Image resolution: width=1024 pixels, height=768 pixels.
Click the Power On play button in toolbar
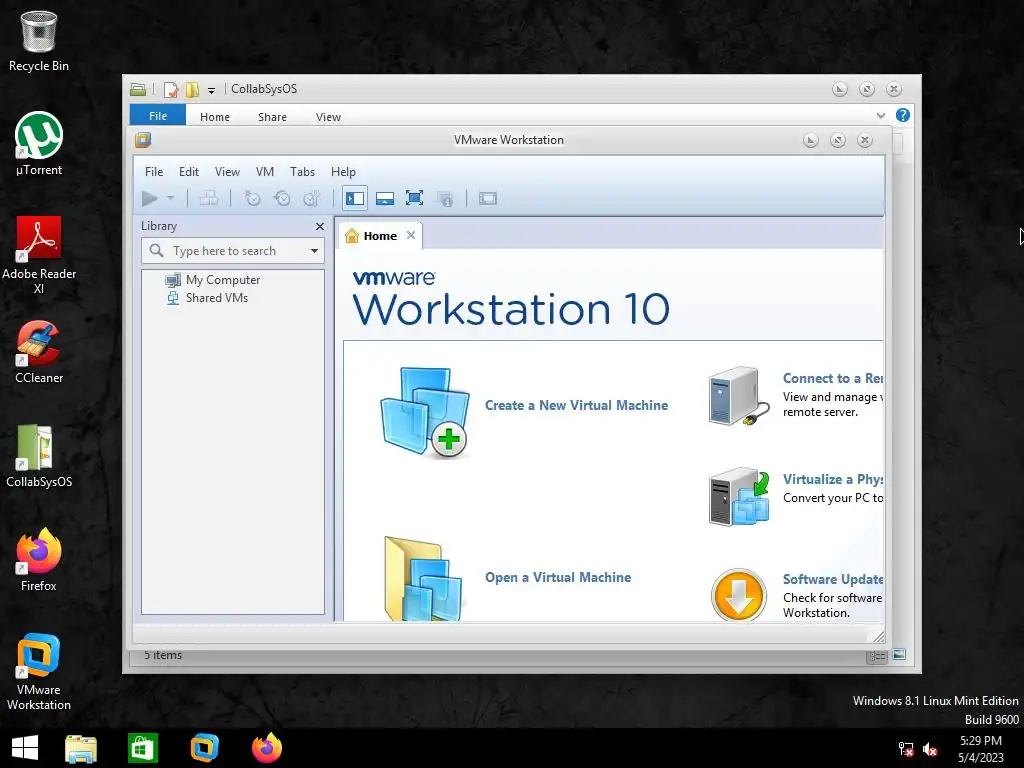point(150,198)
